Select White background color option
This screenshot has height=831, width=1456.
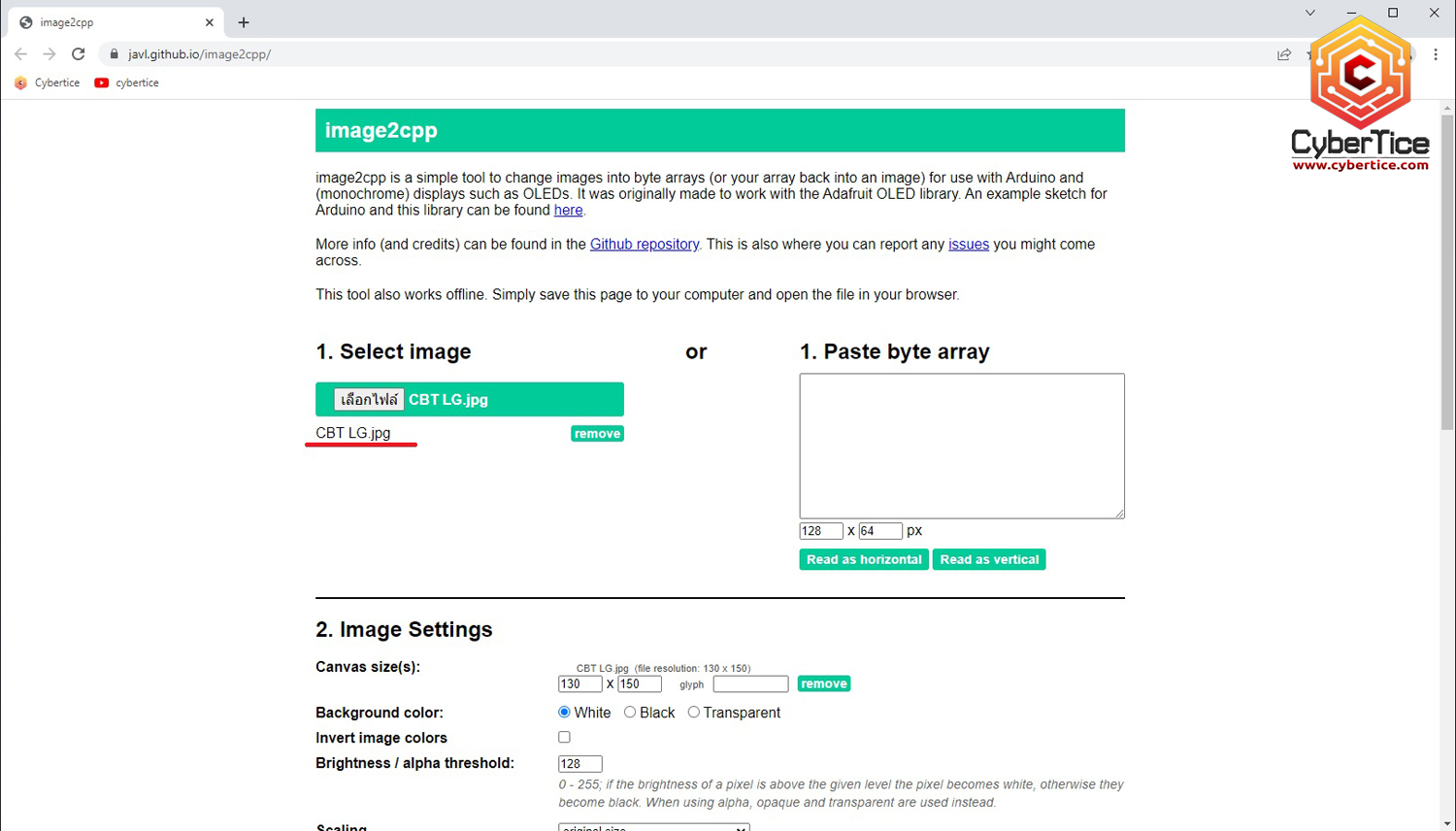pyautogui.click(x=564, y=713)
